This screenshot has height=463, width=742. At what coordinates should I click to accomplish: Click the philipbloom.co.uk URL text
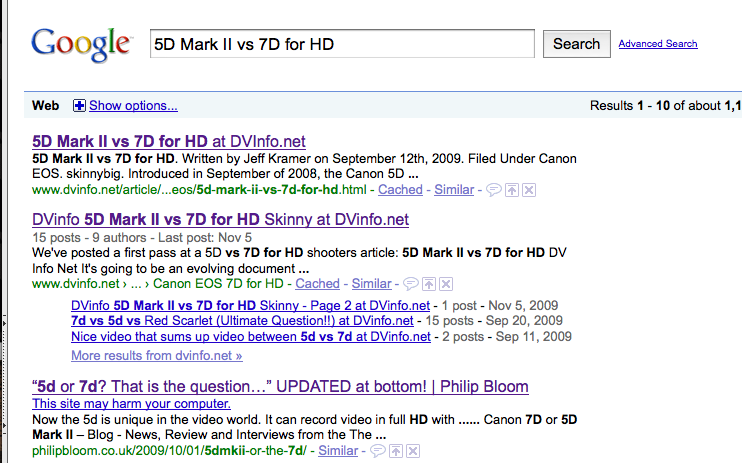point(169,451)
